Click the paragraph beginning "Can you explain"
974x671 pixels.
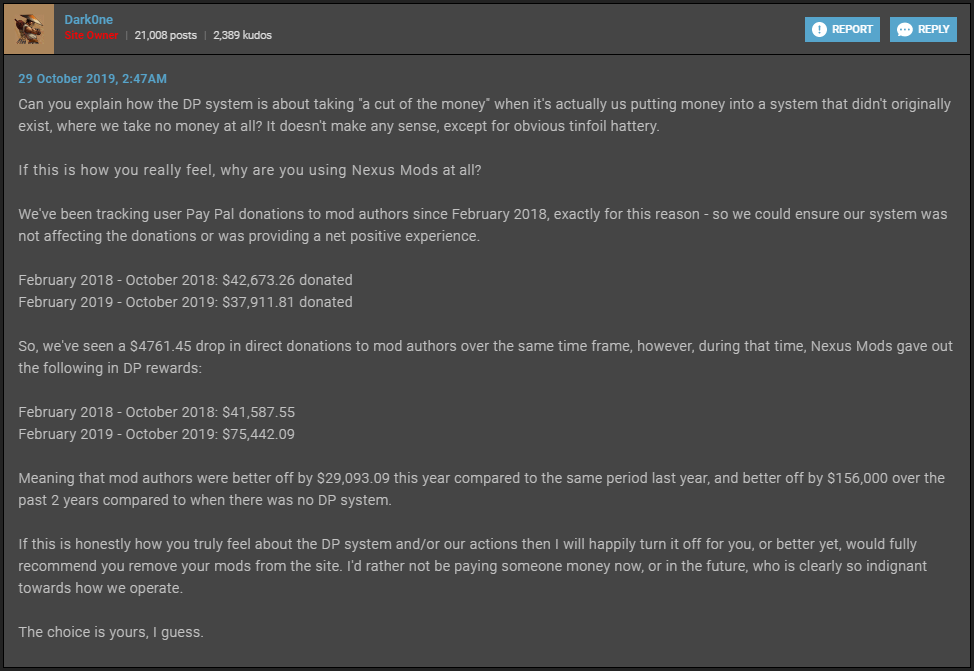click(x=485, y=115)
